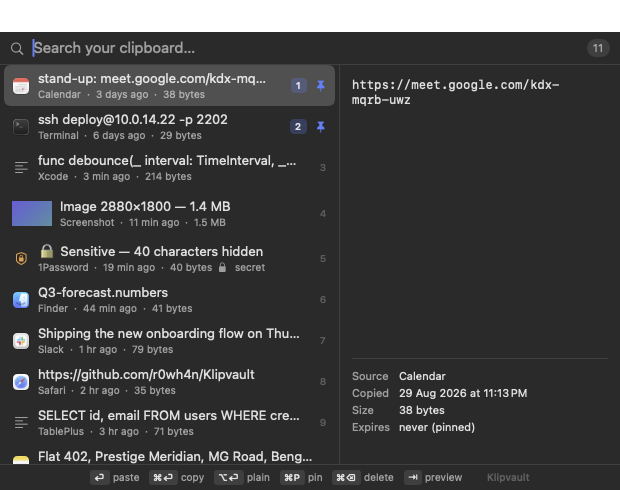Click shortcut badge 2 on ssh row
Screen dimensions: 620x490
pyautogui.click(x=299, y=127)
